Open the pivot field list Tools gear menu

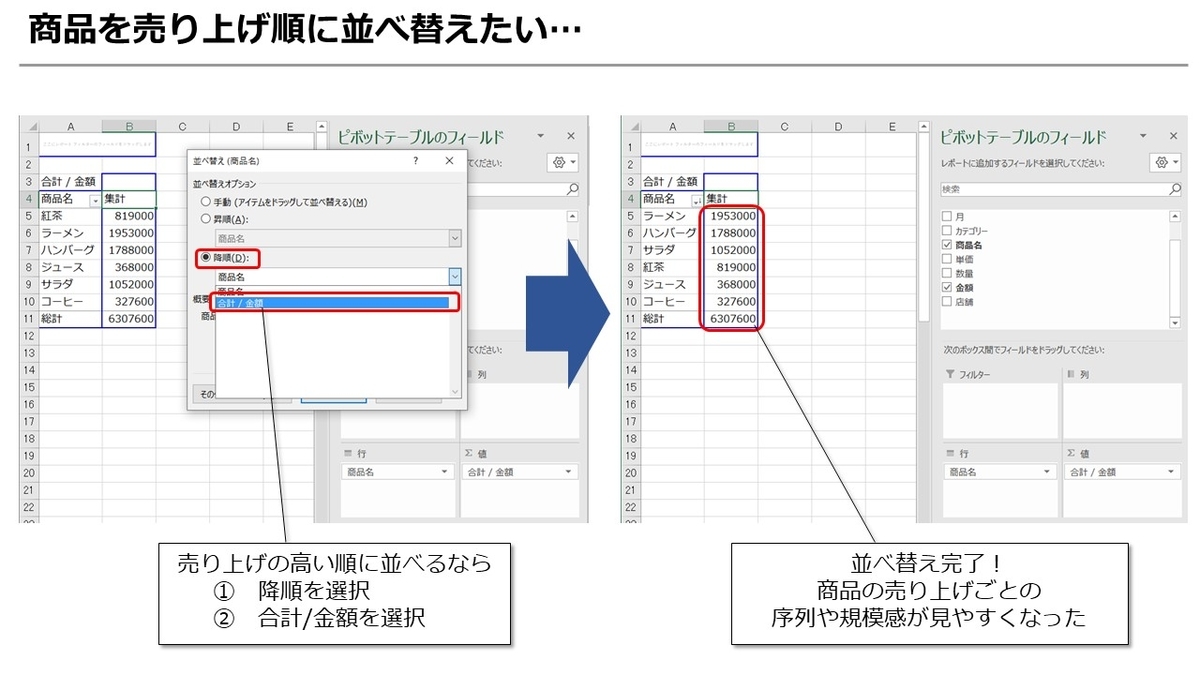(x=1162, y=160)
